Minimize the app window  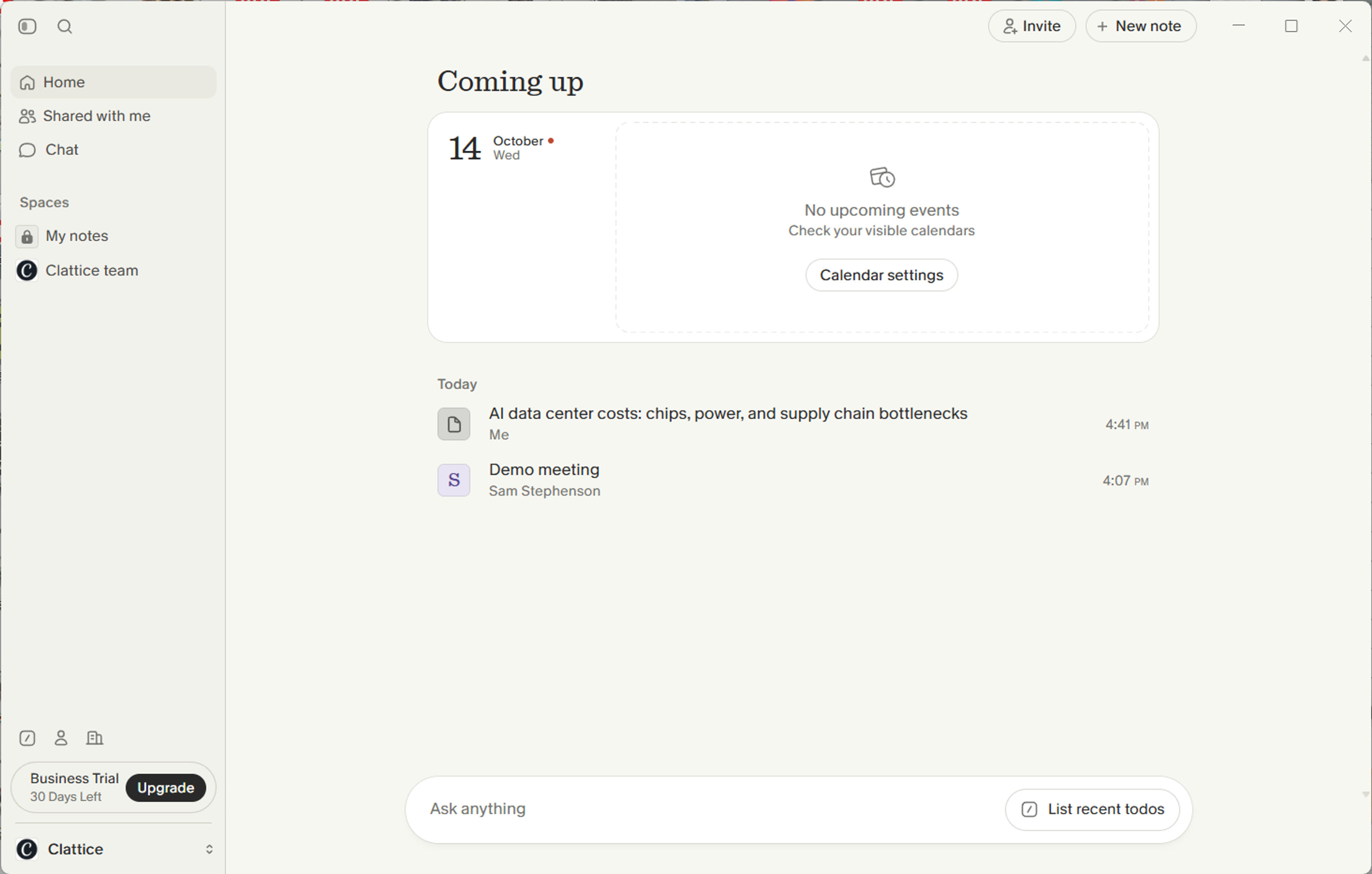[1238, 26]
